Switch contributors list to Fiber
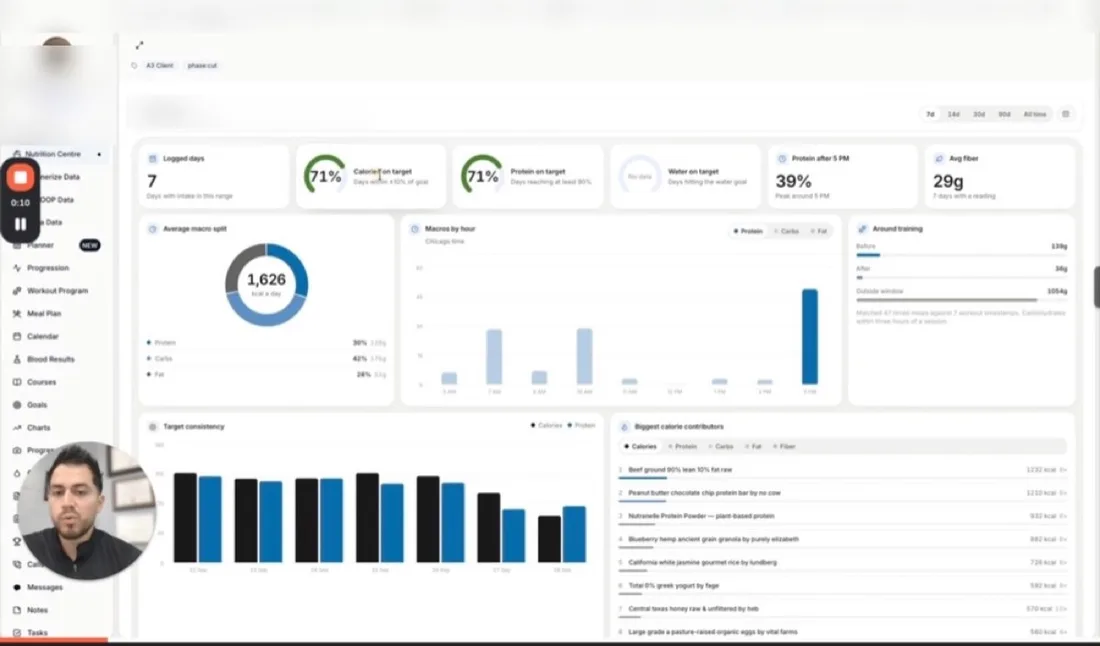Image resolution: width=1100 pixels, height=646 pixels. tap(784, 446)
